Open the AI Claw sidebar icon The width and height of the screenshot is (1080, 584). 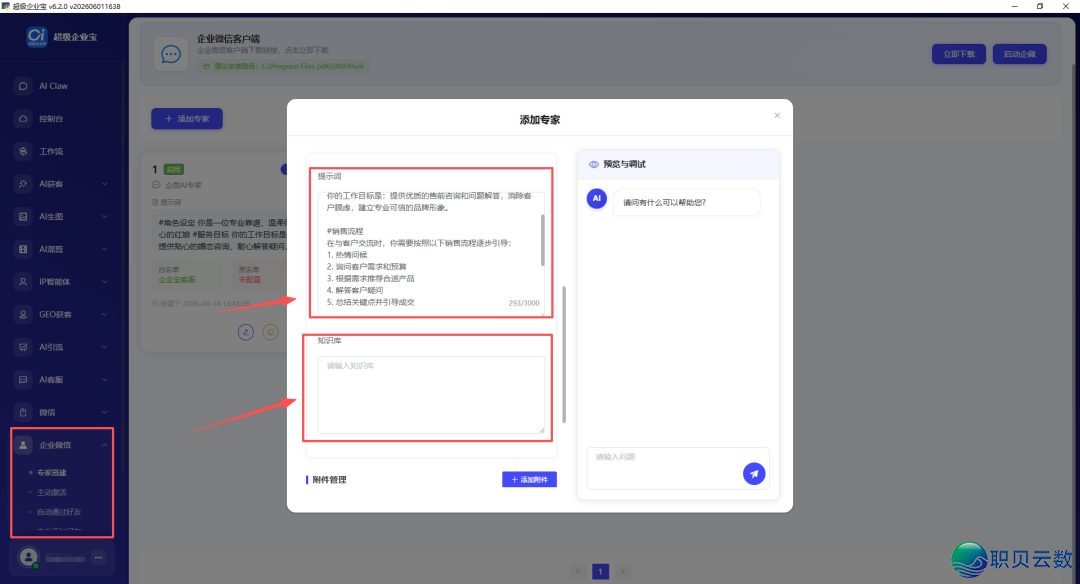[23, 86]
